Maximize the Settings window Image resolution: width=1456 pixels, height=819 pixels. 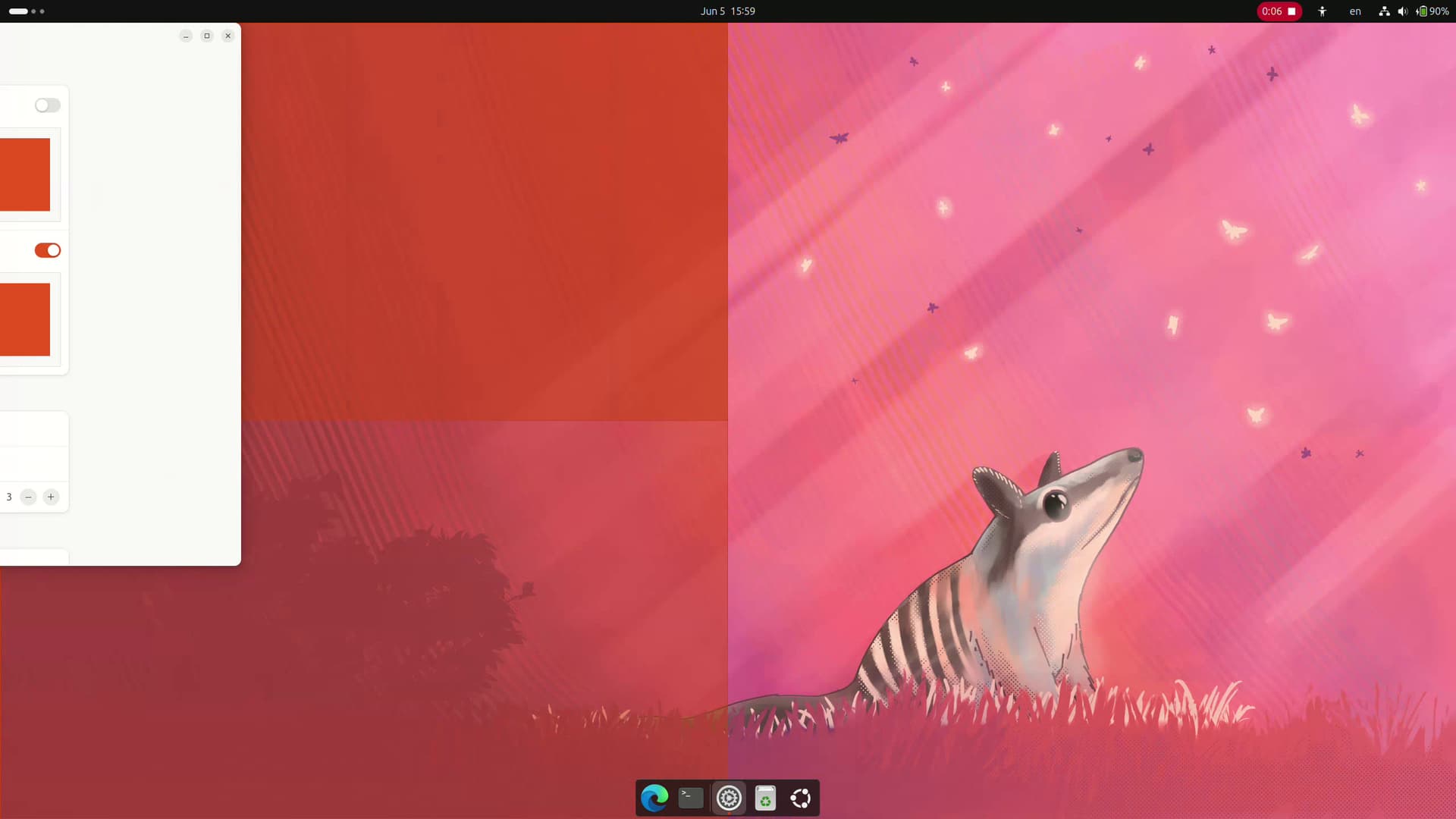(207, 36)
